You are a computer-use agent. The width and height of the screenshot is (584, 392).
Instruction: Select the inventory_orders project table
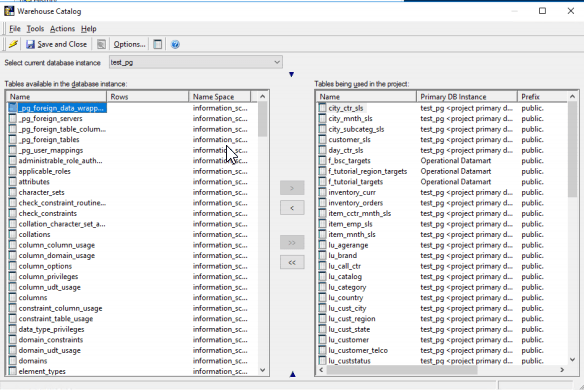click(355, 203)
